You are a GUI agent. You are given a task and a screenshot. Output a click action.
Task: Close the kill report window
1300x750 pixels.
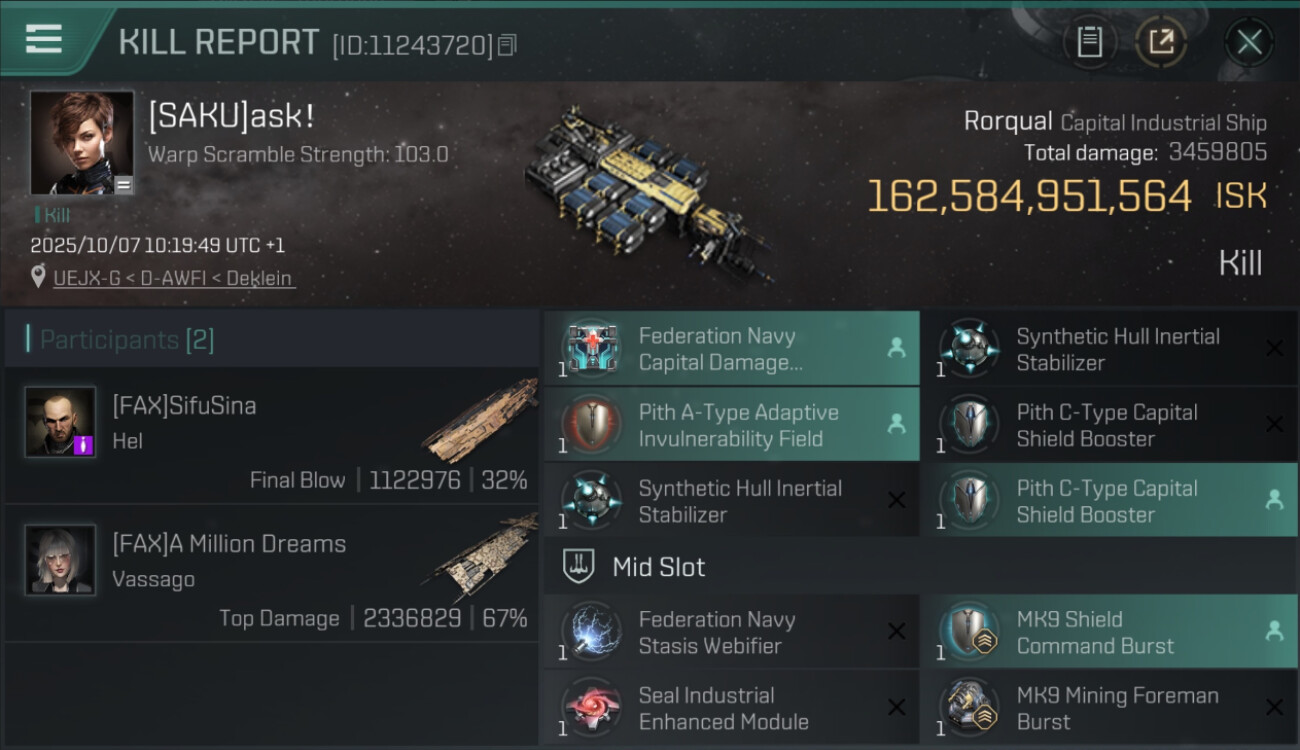click(x=1249, y=42)
